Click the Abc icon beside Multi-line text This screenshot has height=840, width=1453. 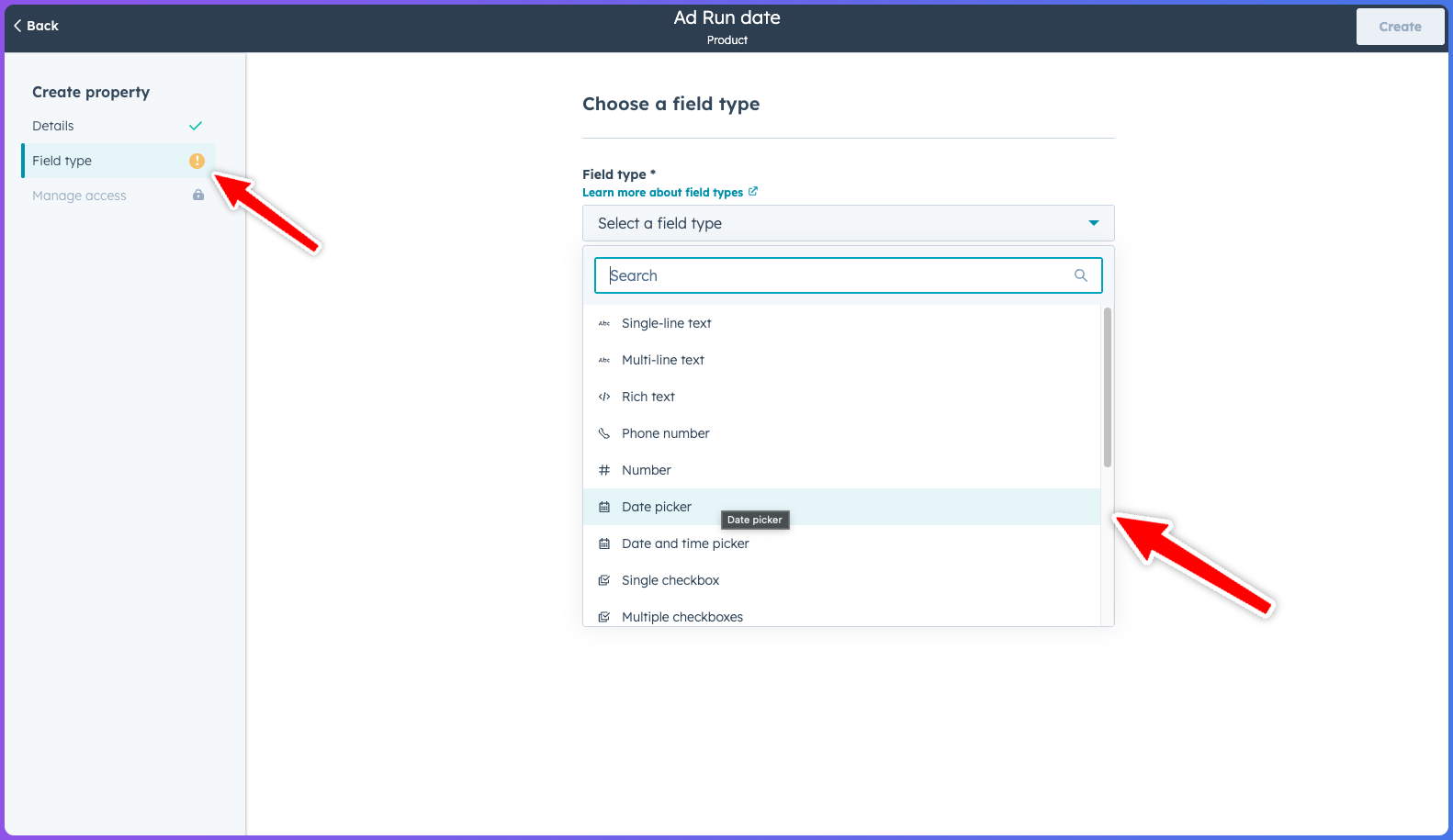[604, 360]
